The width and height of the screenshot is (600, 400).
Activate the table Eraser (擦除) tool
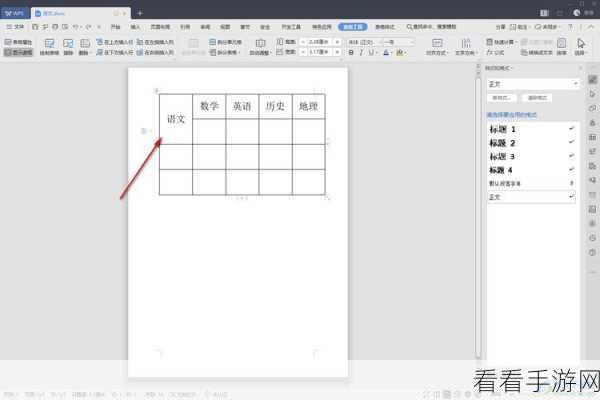(68, 47)
